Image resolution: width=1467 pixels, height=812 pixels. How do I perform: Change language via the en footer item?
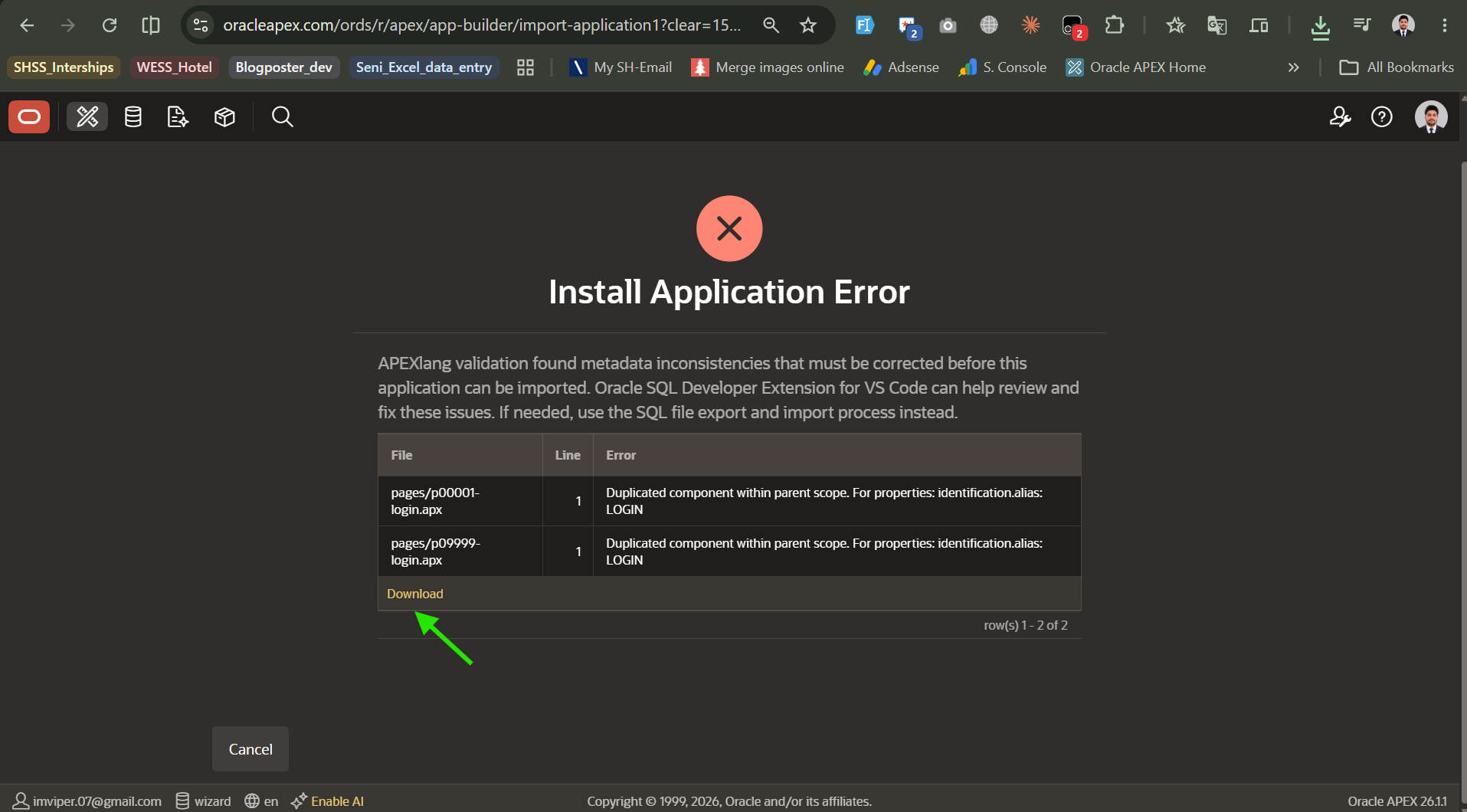coord(261,801)
